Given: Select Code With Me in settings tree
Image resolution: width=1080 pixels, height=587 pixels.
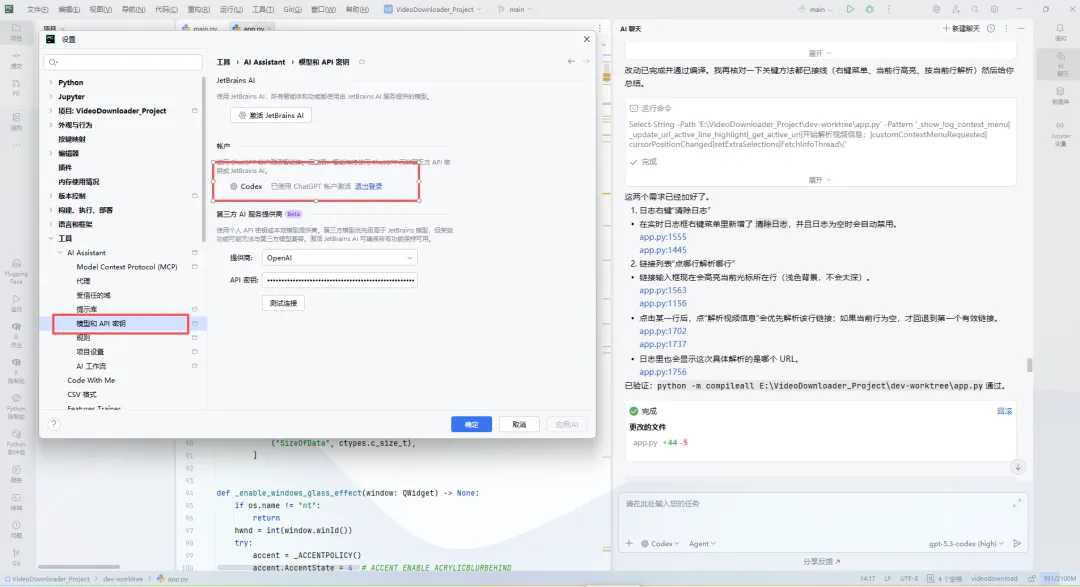Looking at the screenshot, I should [91, 380].
